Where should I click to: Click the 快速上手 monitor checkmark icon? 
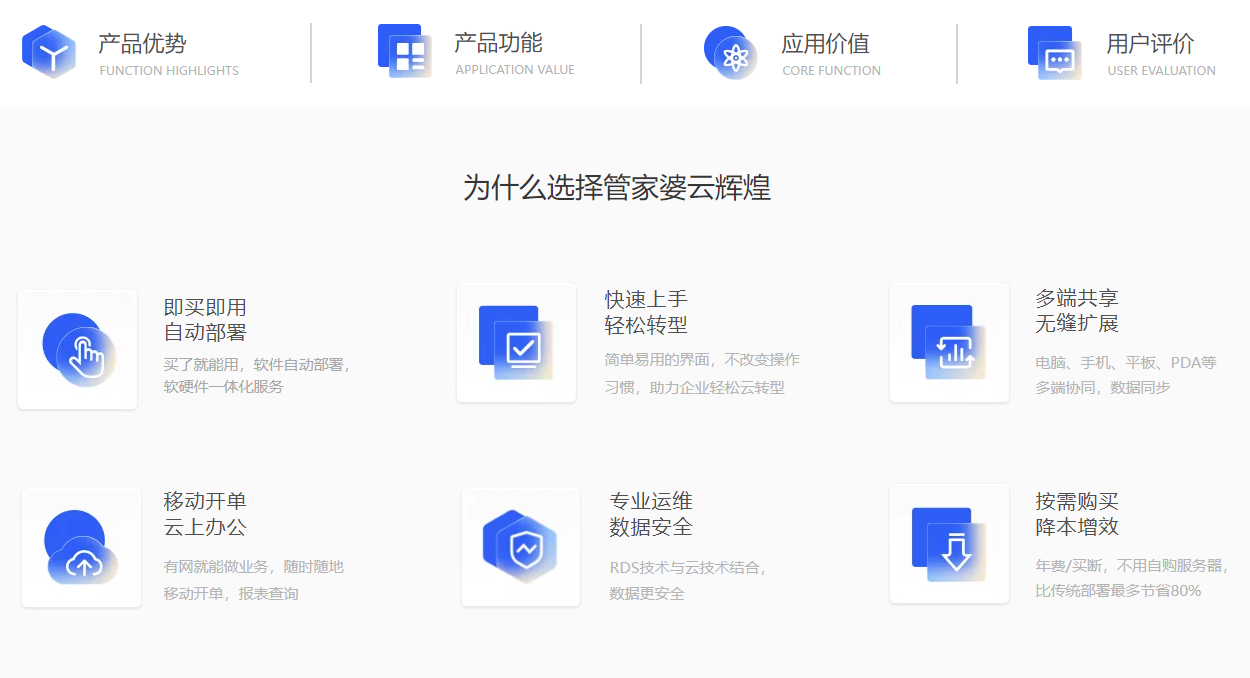point(516,342)
